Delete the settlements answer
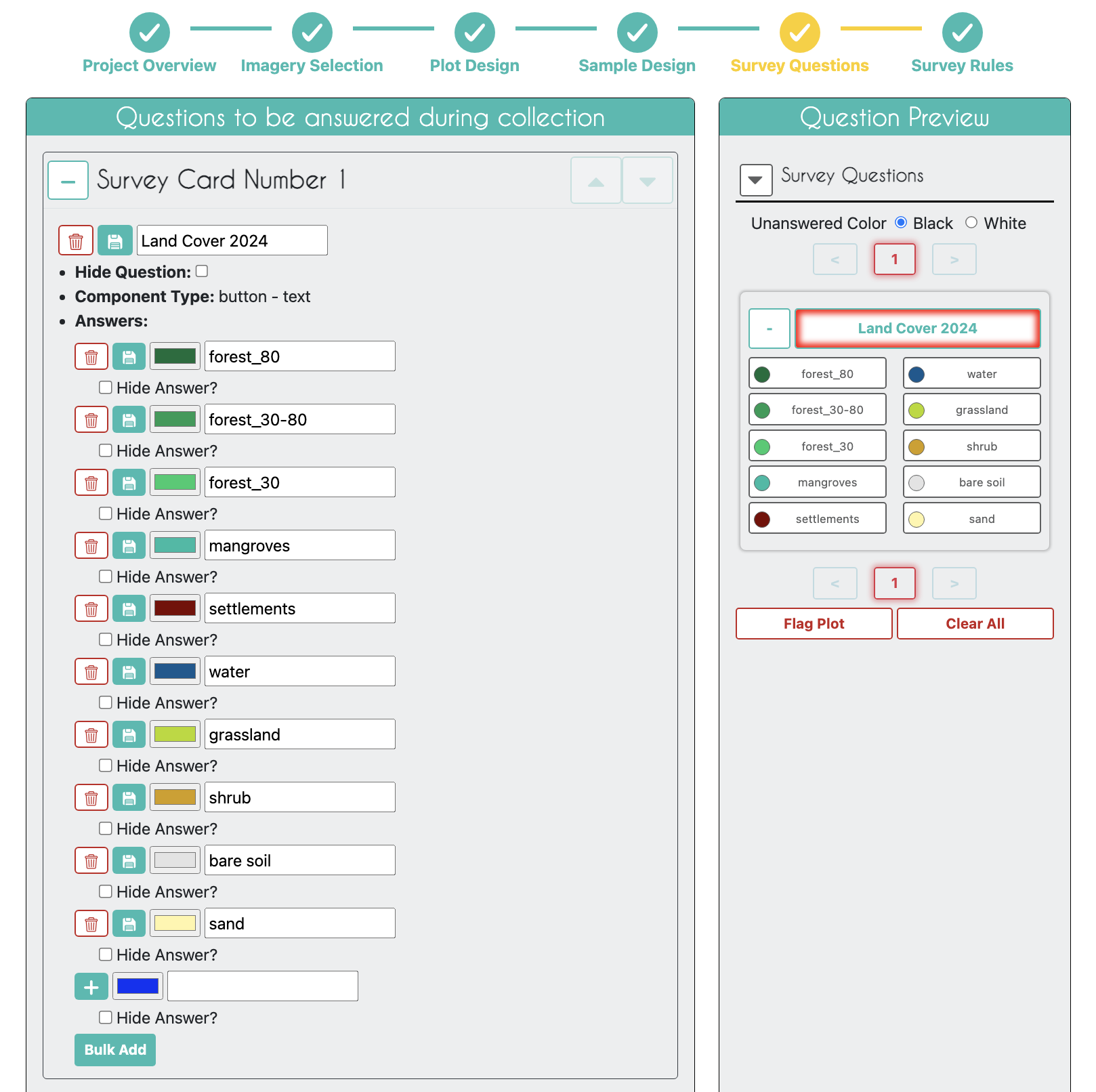 tap(91, 609)
